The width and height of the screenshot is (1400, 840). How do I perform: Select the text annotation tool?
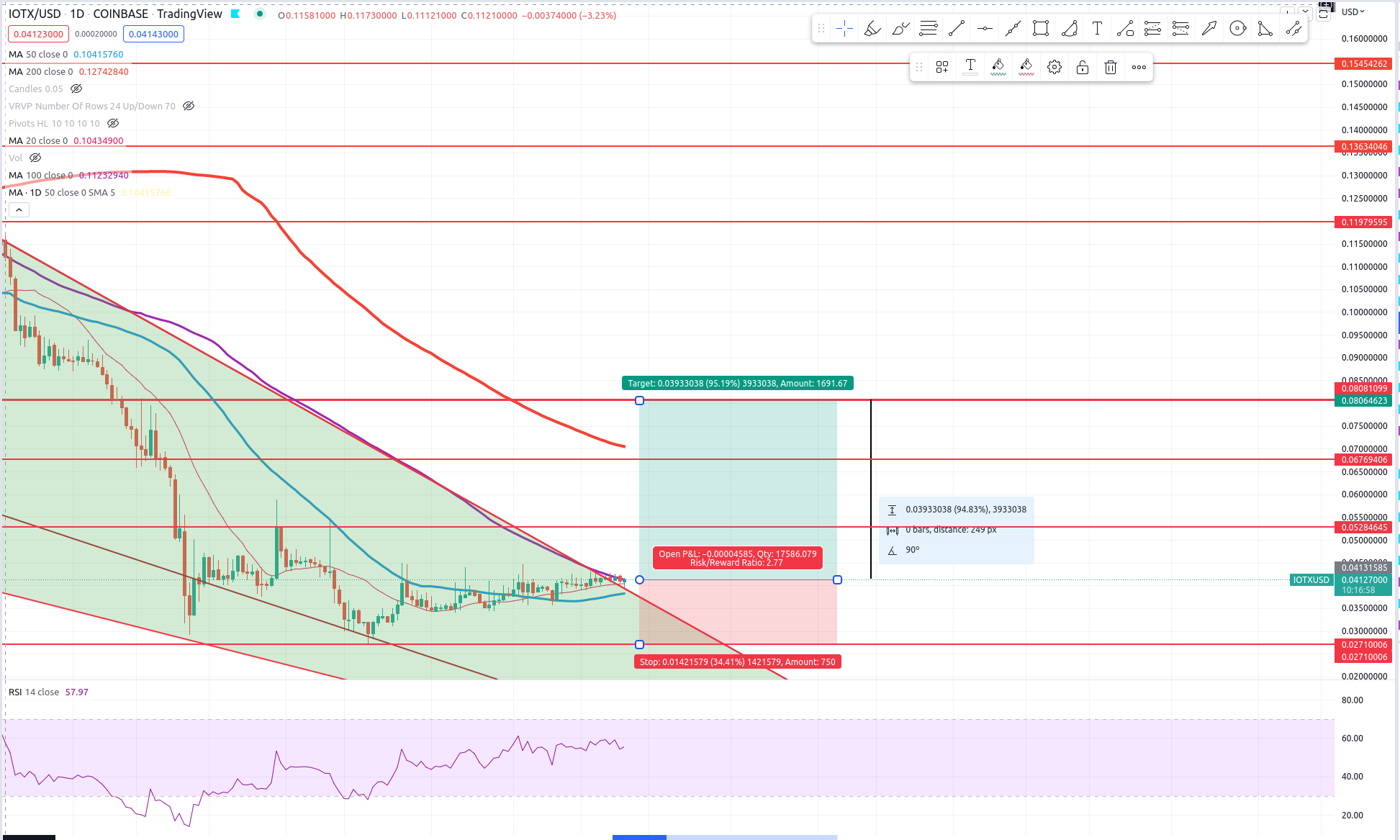coord(1097,29)
